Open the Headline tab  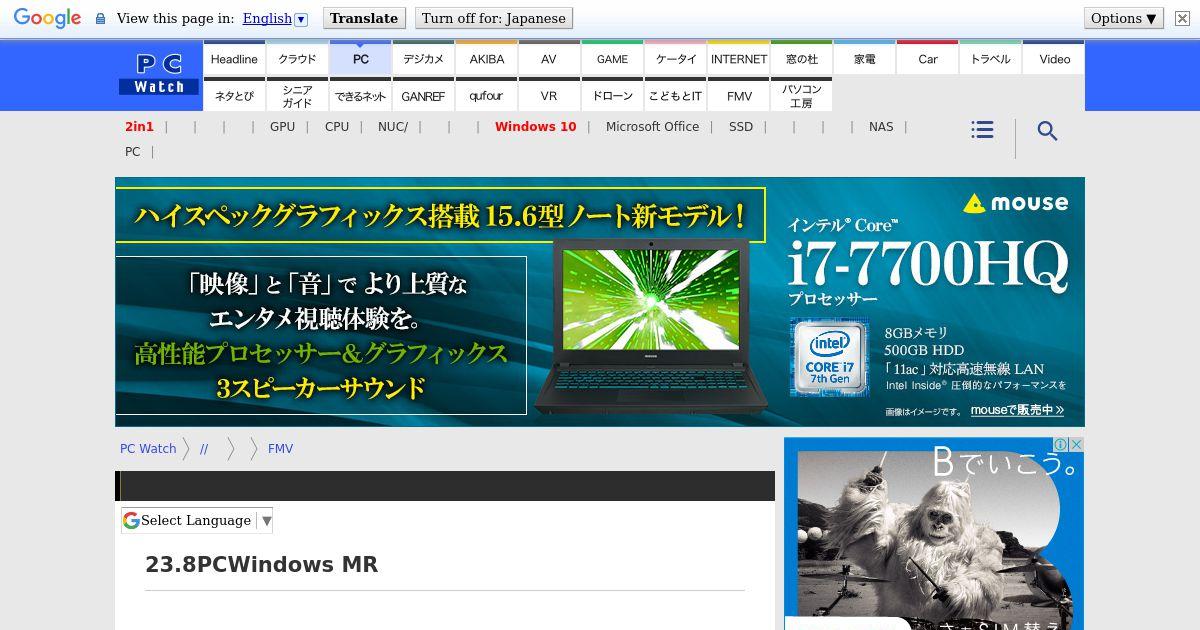234,58
